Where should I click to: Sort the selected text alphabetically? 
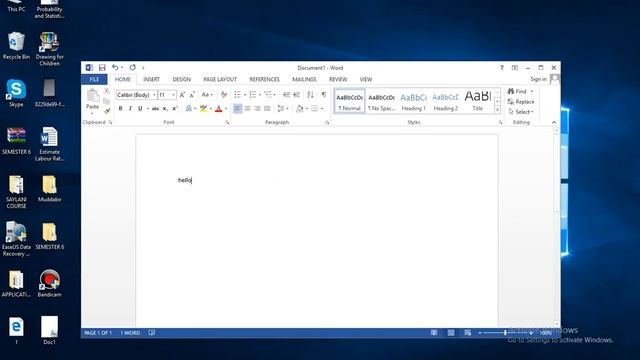pos(310,95)
